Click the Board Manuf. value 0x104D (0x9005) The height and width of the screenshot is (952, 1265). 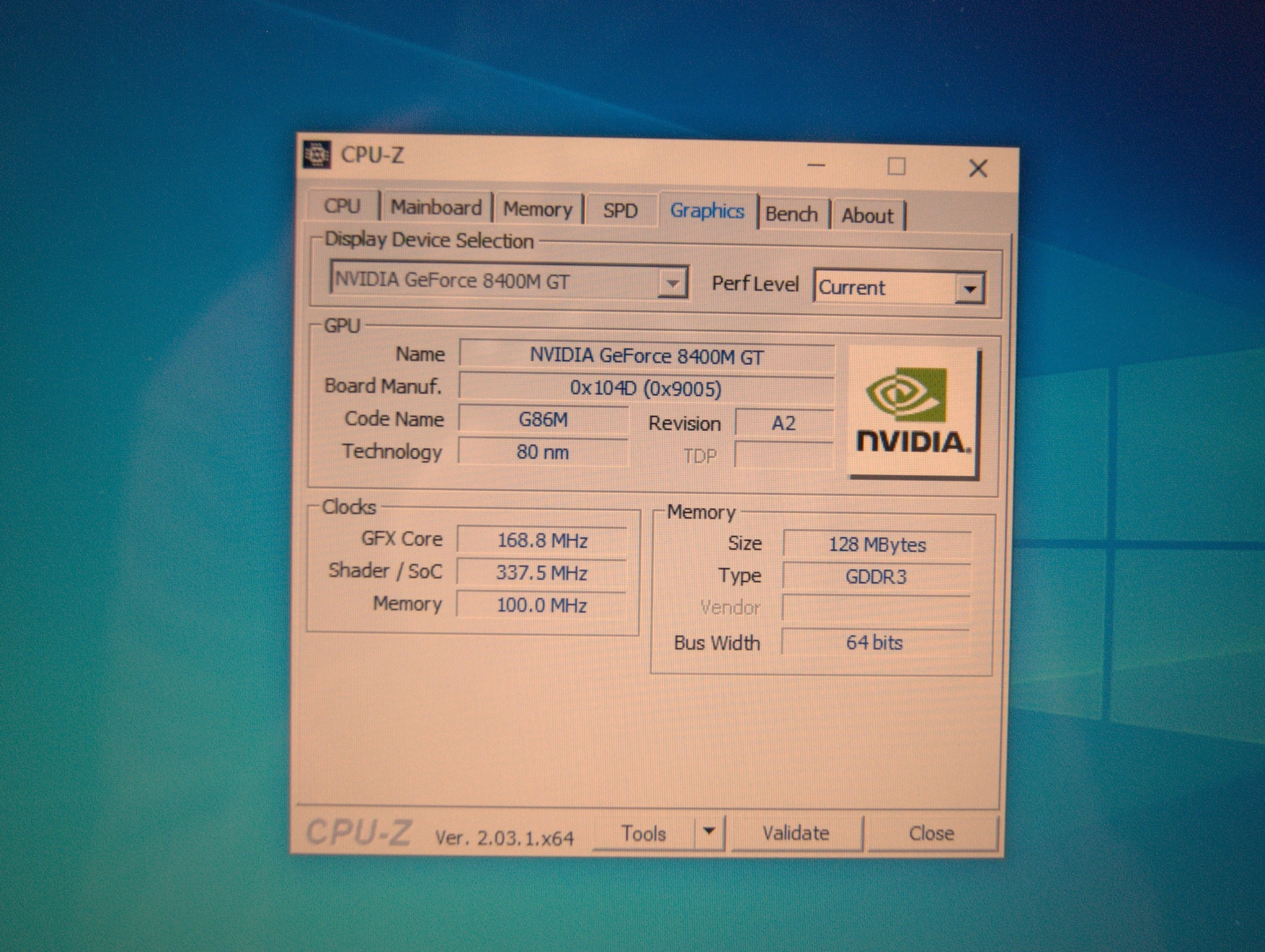point(646,389)
